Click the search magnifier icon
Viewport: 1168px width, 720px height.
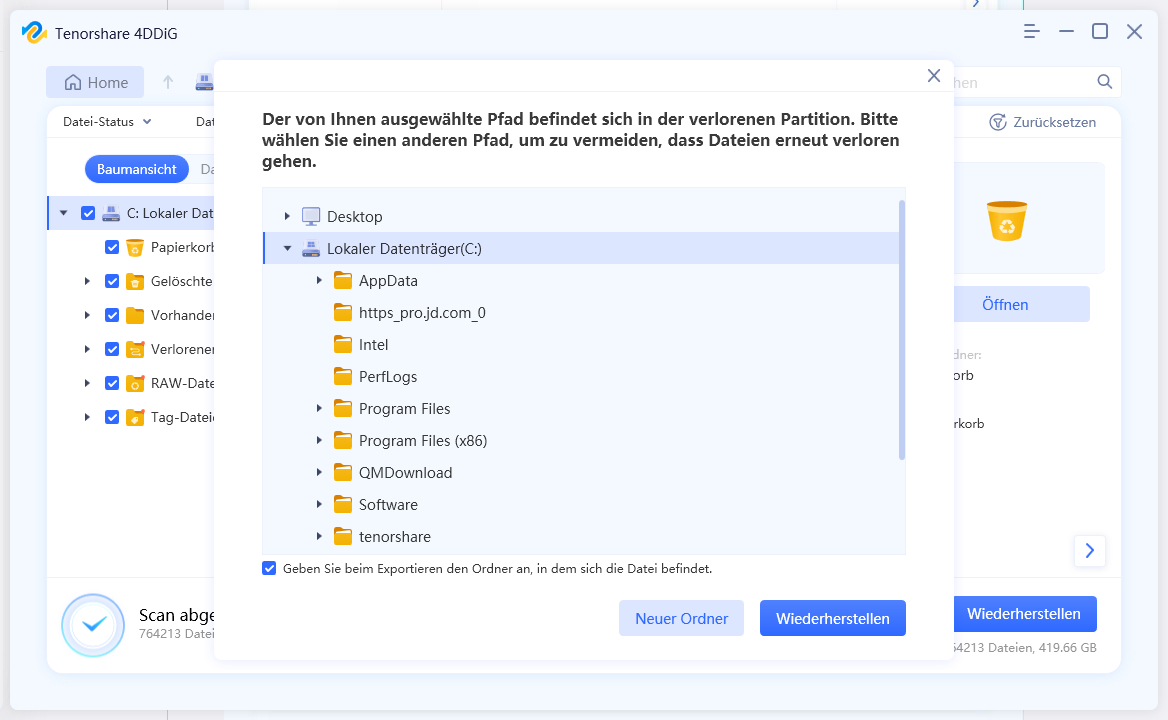pos(1104,82)
